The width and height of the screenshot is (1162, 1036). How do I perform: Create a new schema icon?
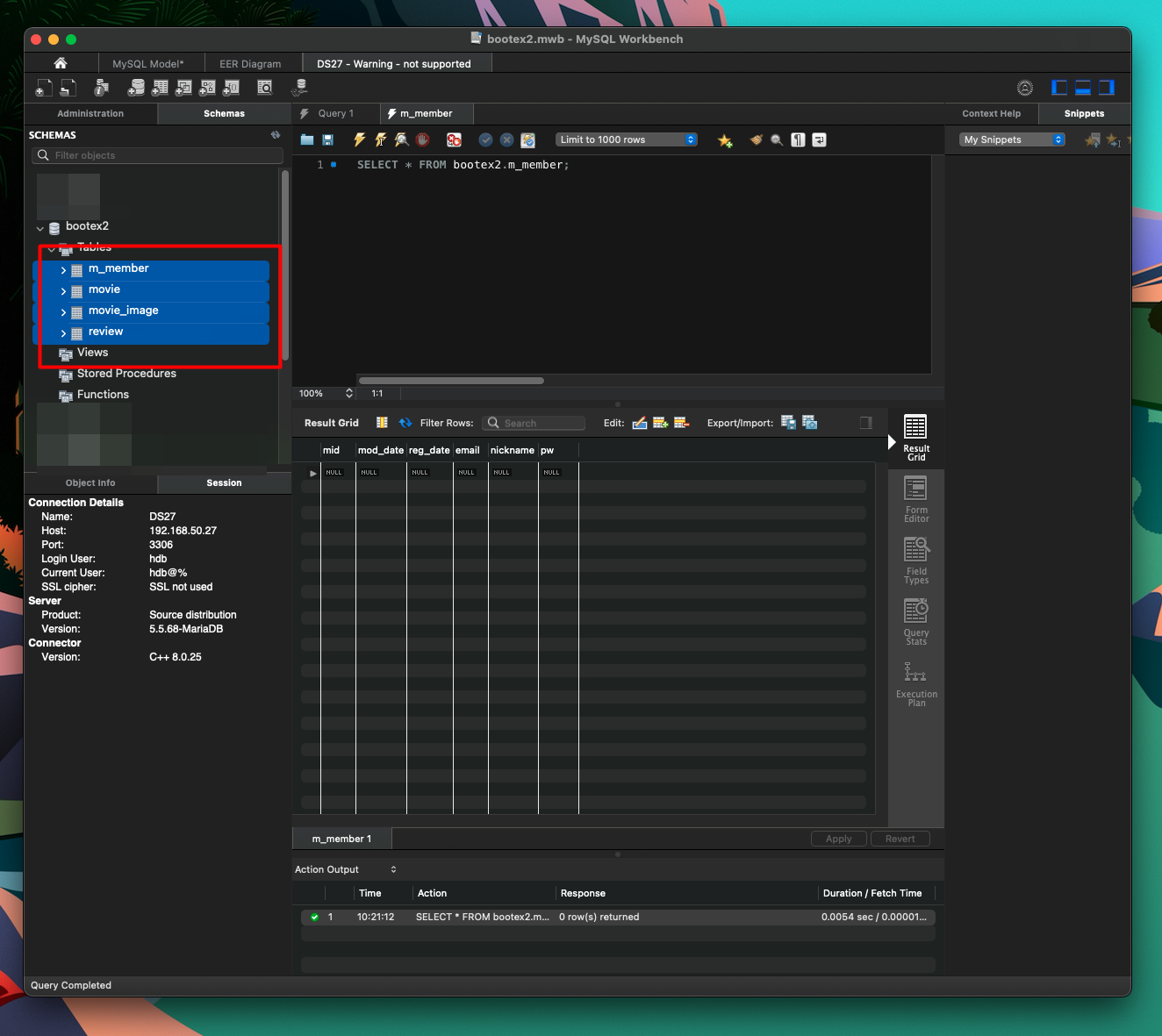(x=136, y=88)
